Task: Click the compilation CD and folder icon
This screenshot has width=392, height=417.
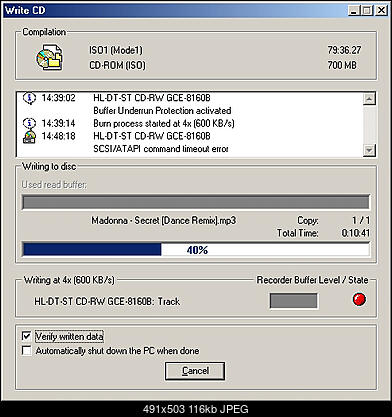Action: [49, 58]
